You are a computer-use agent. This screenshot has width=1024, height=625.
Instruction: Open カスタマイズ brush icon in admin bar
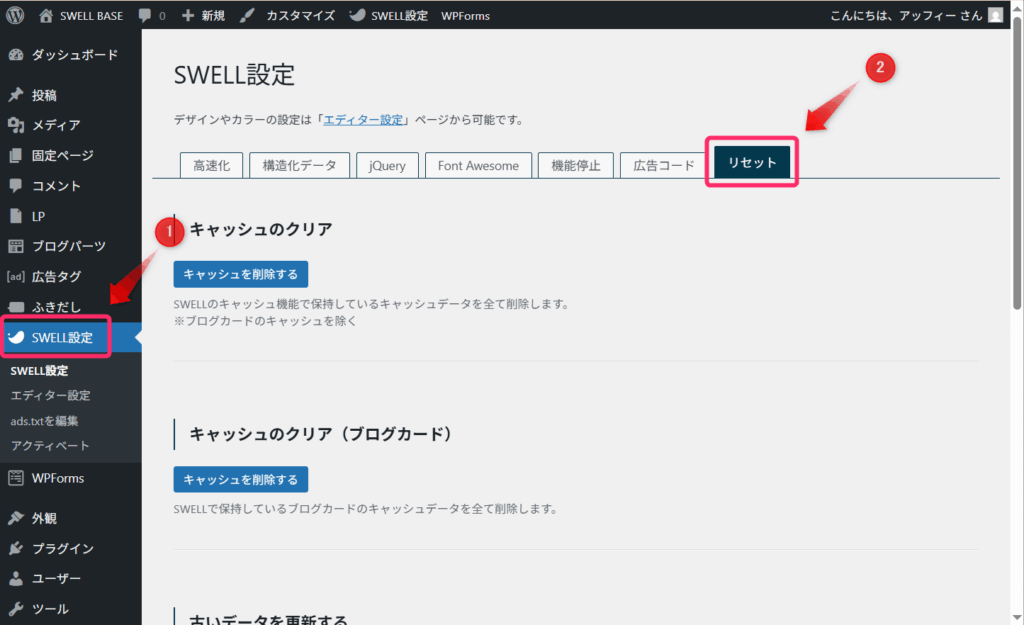point(247,16)
